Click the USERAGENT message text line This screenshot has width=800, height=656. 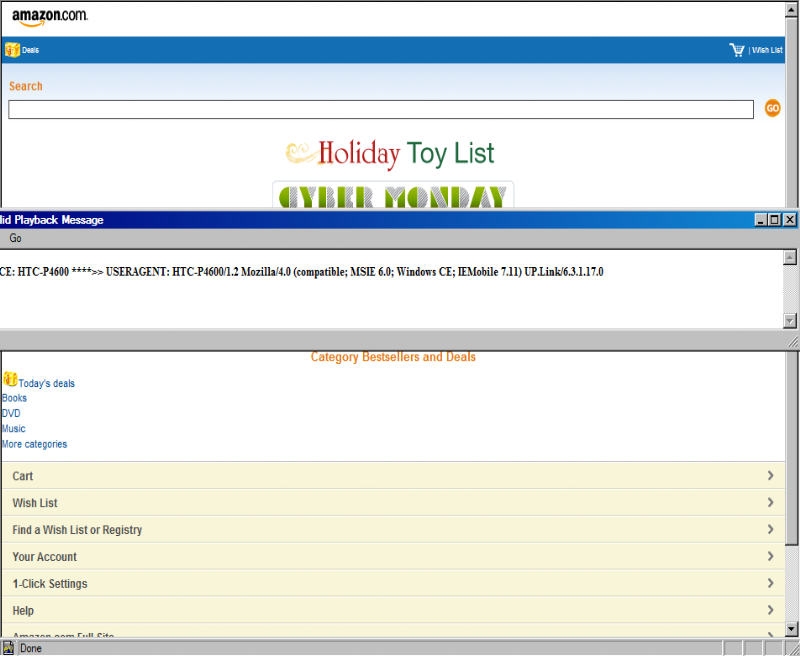302,272
